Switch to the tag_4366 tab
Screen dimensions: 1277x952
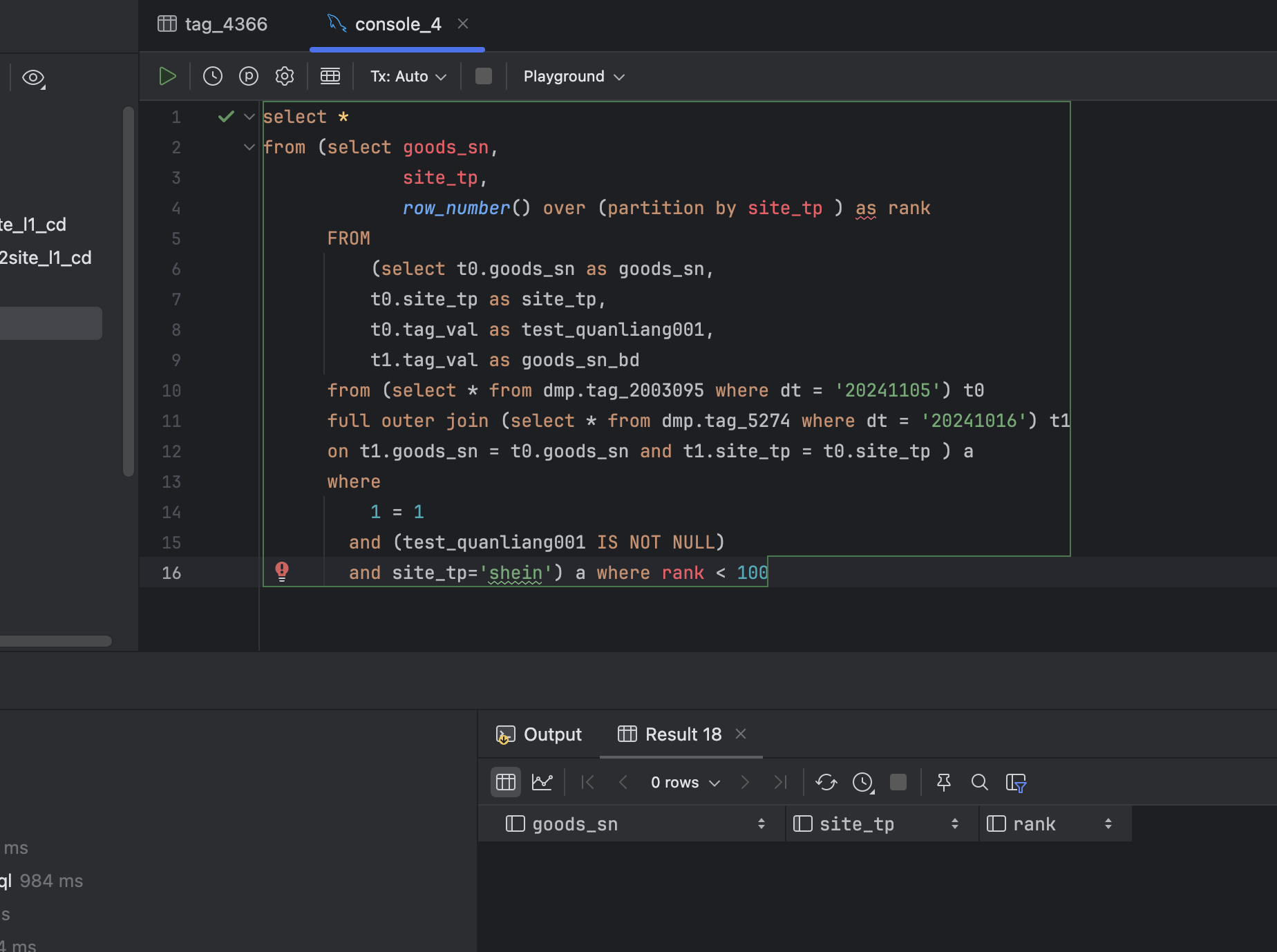pyautogui.click(x=213, y=24)
